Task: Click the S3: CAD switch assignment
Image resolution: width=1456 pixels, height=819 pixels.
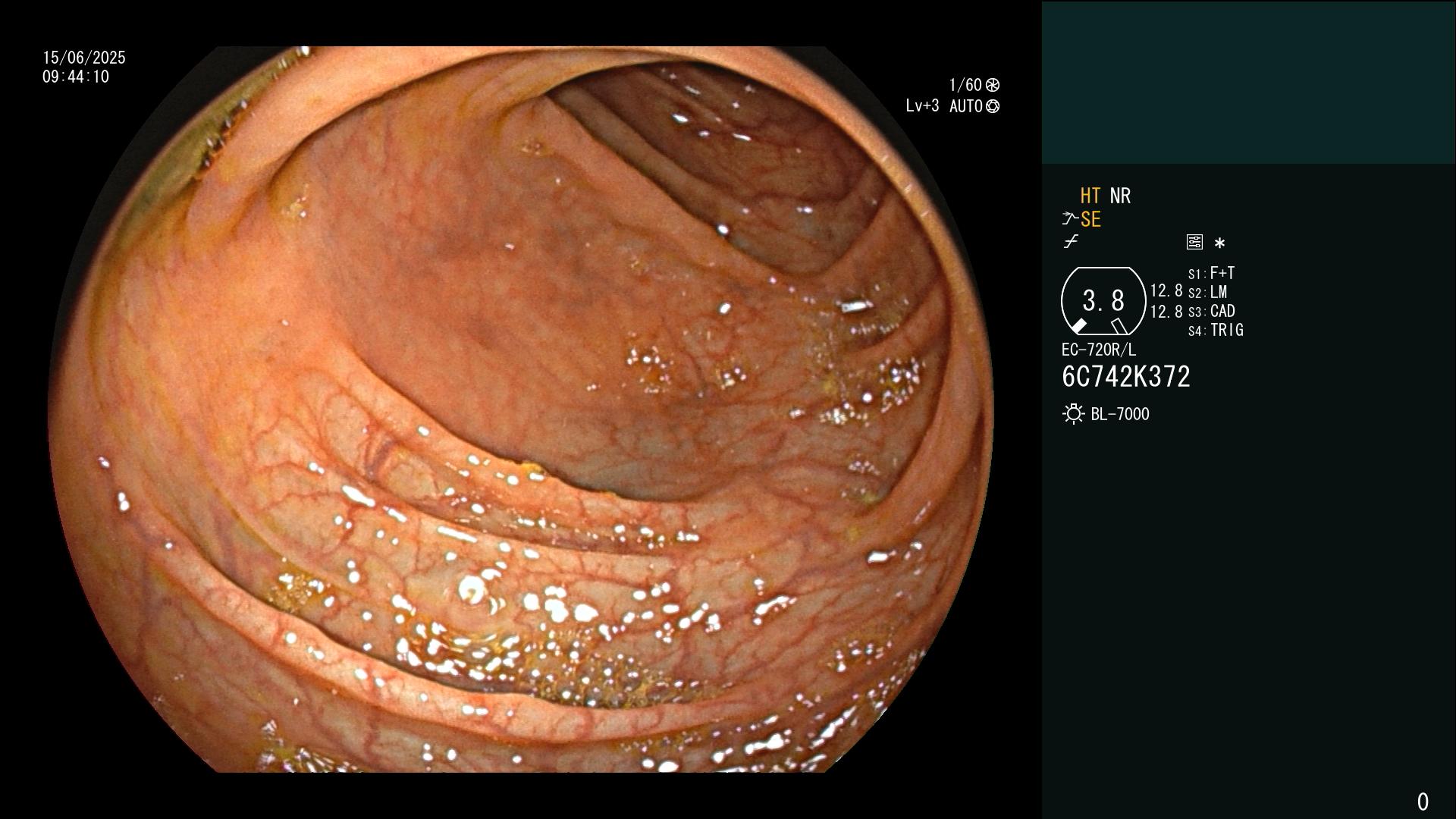Action: (x=1211, y=311)
